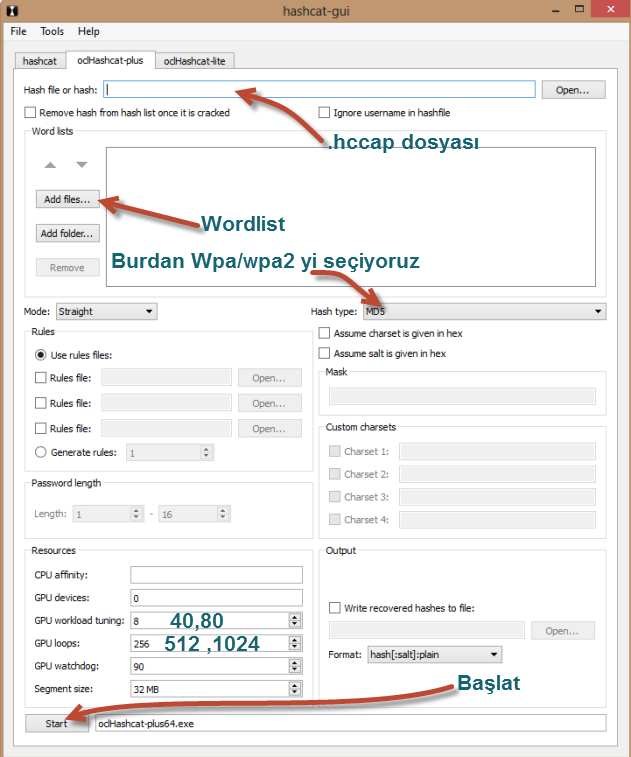Check Assume salt is given in hex
631x757 pixels.
coord(324,353)
